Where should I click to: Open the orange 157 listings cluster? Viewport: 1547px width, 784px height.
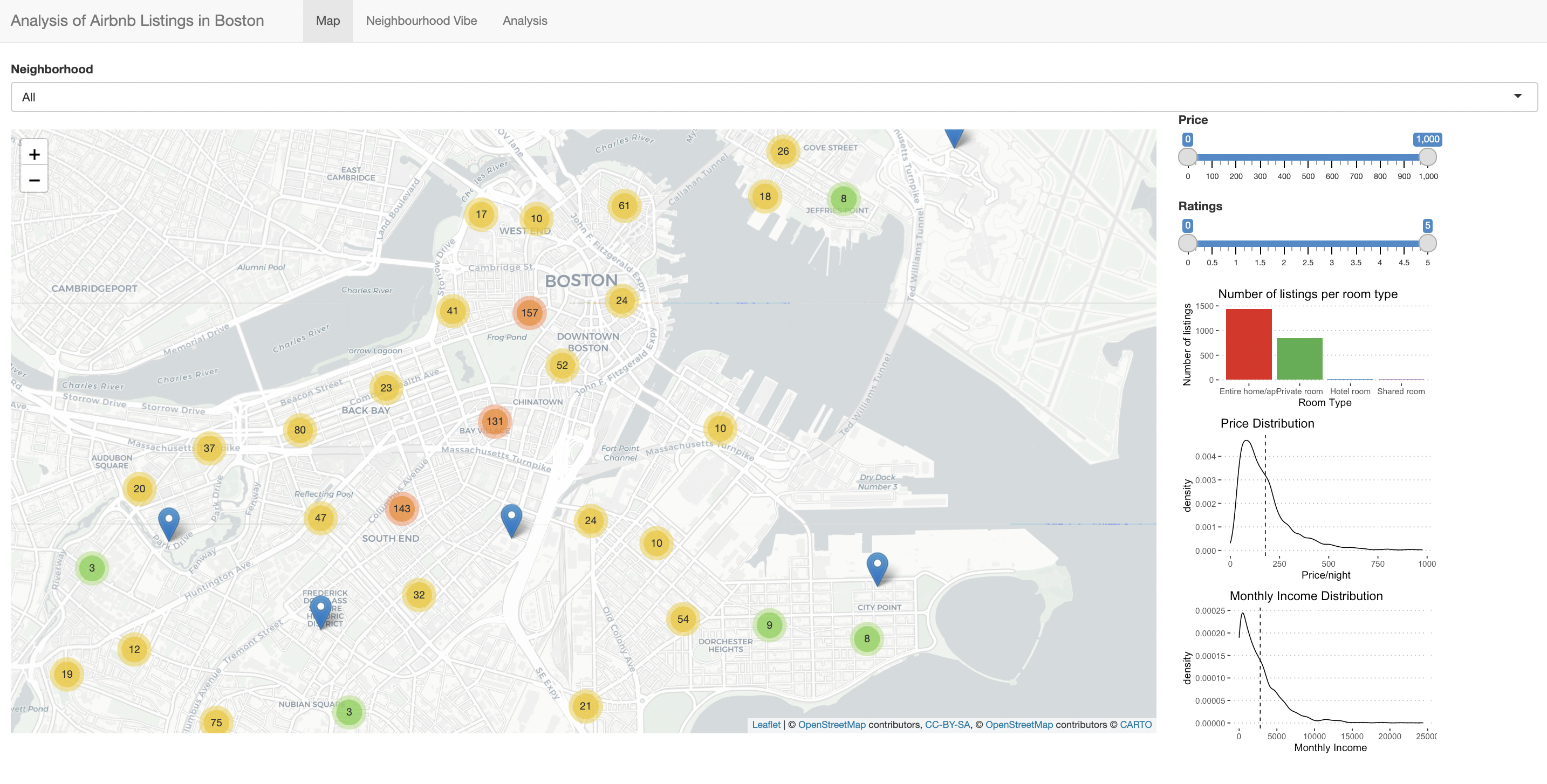coord(529,313)
